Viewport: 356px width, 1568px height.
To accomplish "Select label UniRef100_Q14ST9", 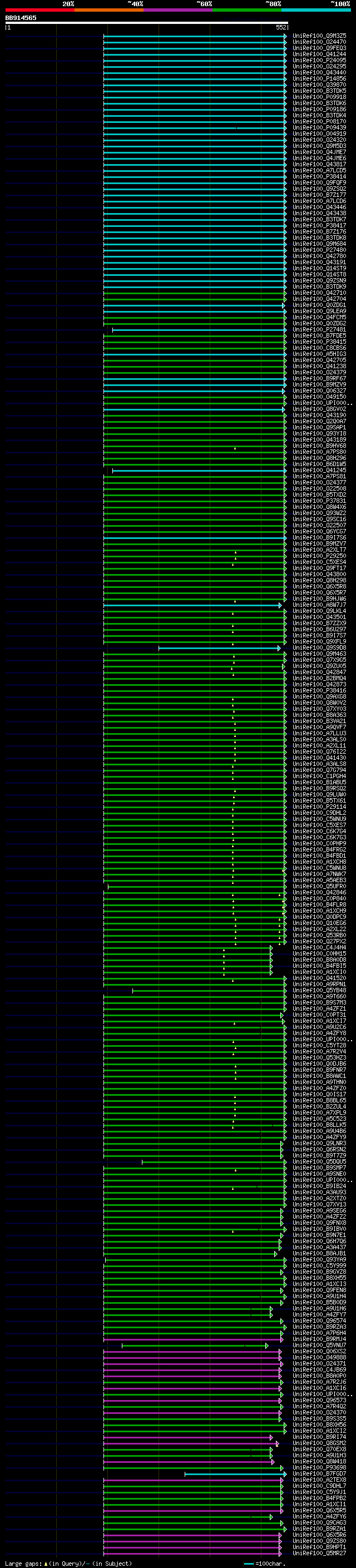I will (319, 268).
